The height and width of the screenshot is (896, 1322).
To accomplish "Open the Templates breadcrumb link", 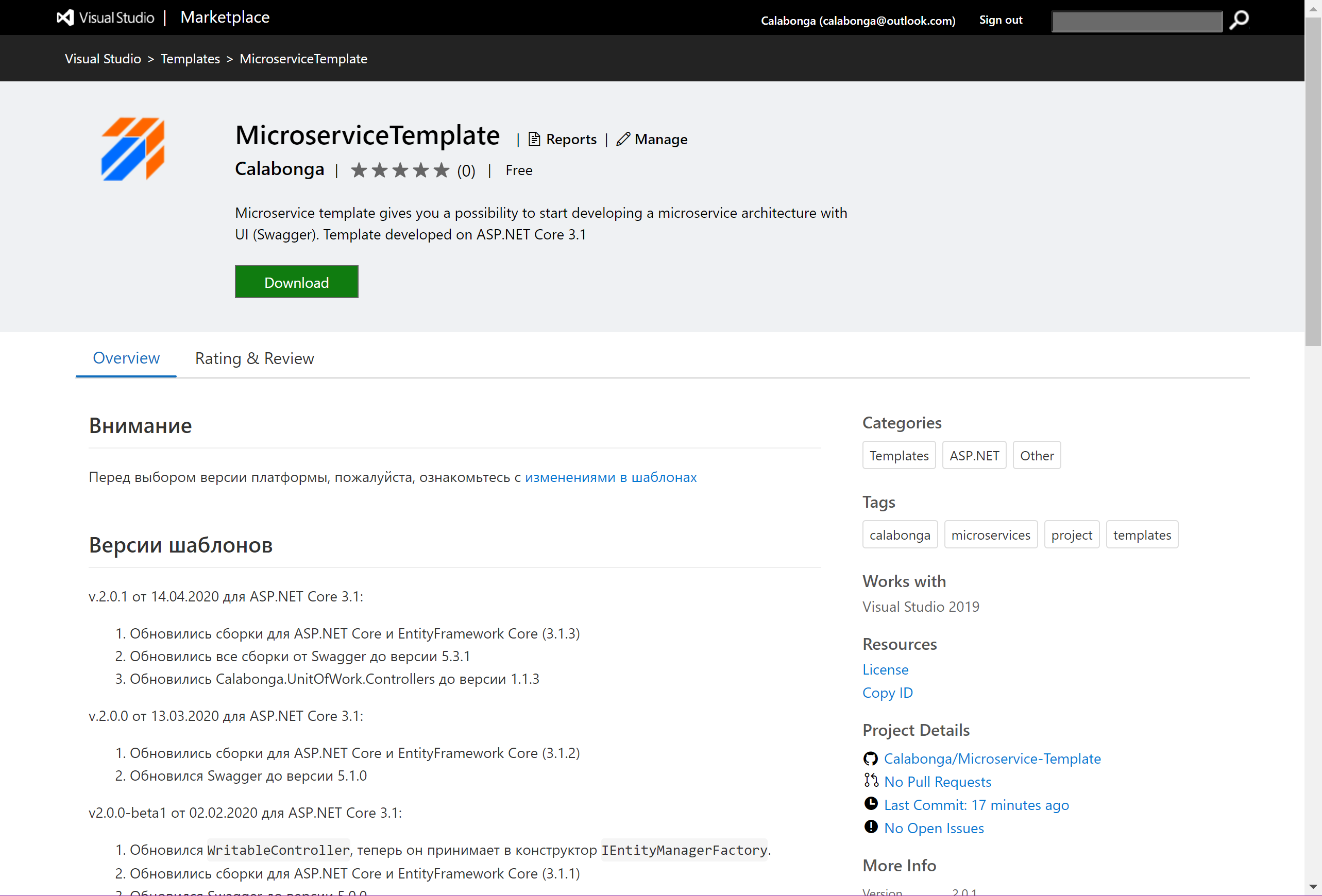I will [190, 59].
